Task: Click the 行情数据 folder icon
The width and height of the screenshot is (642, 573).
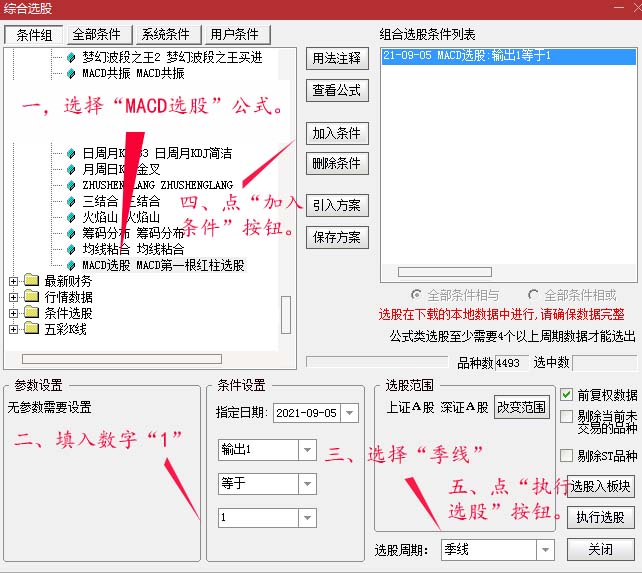Action: (31, 296)
